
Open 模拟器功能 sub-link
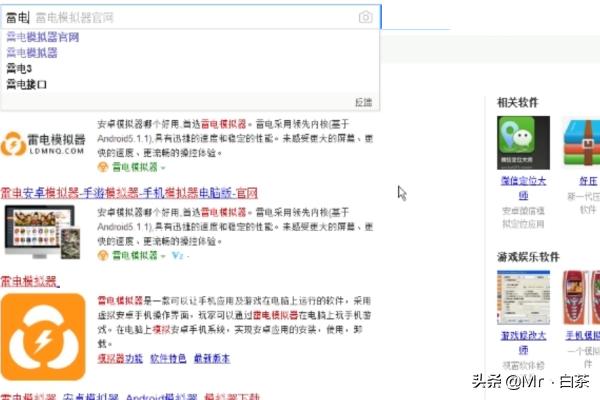[x=120, y=359]
